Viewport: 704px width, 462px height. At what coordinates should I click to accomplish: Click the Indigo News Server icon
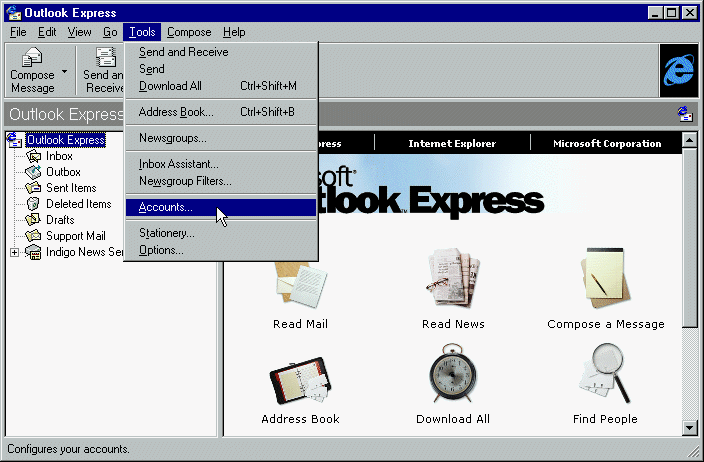(x=33, y=252)
